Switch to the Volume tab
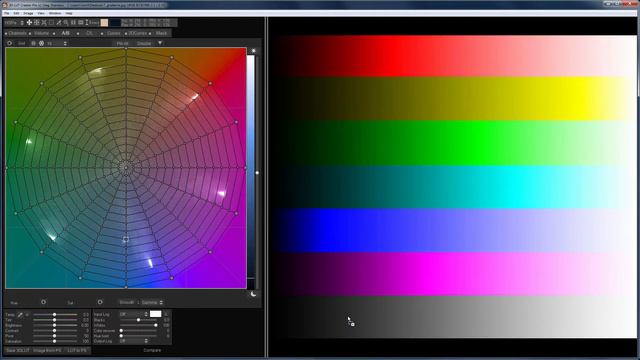 (x=41, y=33)
